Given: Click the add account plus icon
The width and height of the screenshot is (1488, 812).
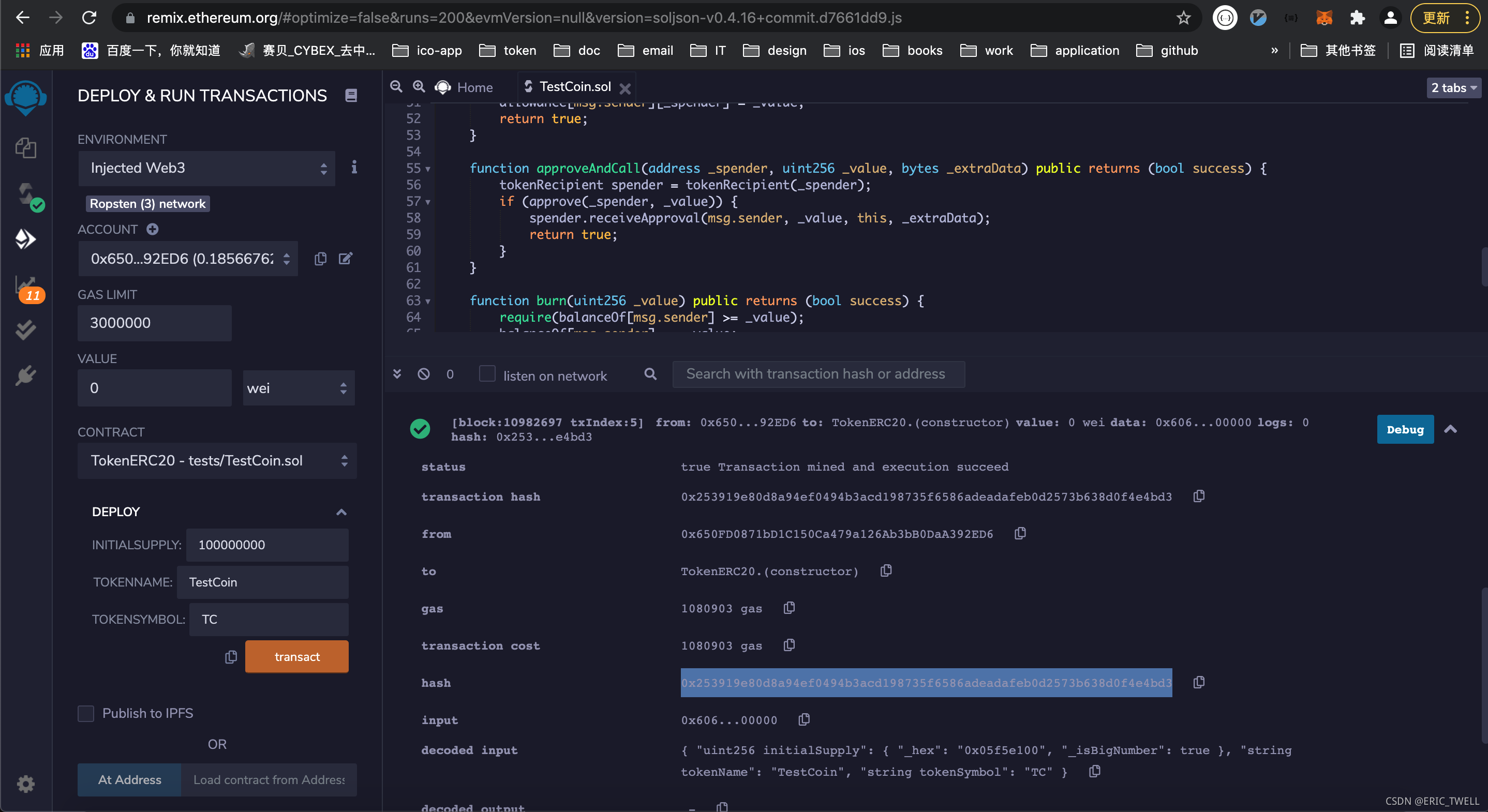Looking at the screenshot, I should pyautogui.click(x=153, y=229).
